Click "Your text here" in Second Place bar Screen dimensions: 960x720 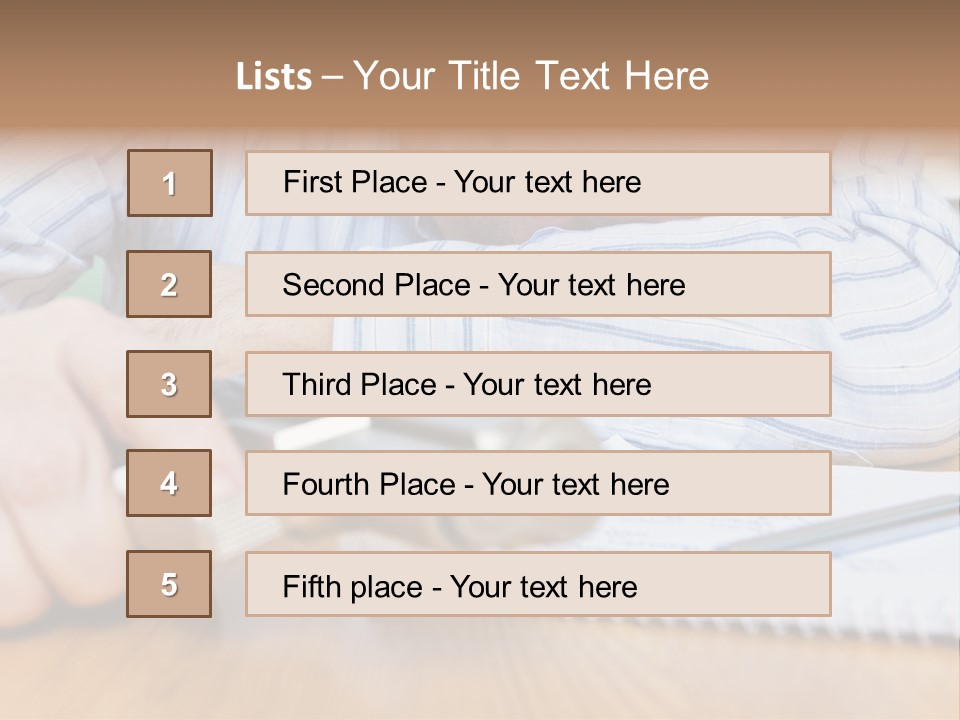591,285
